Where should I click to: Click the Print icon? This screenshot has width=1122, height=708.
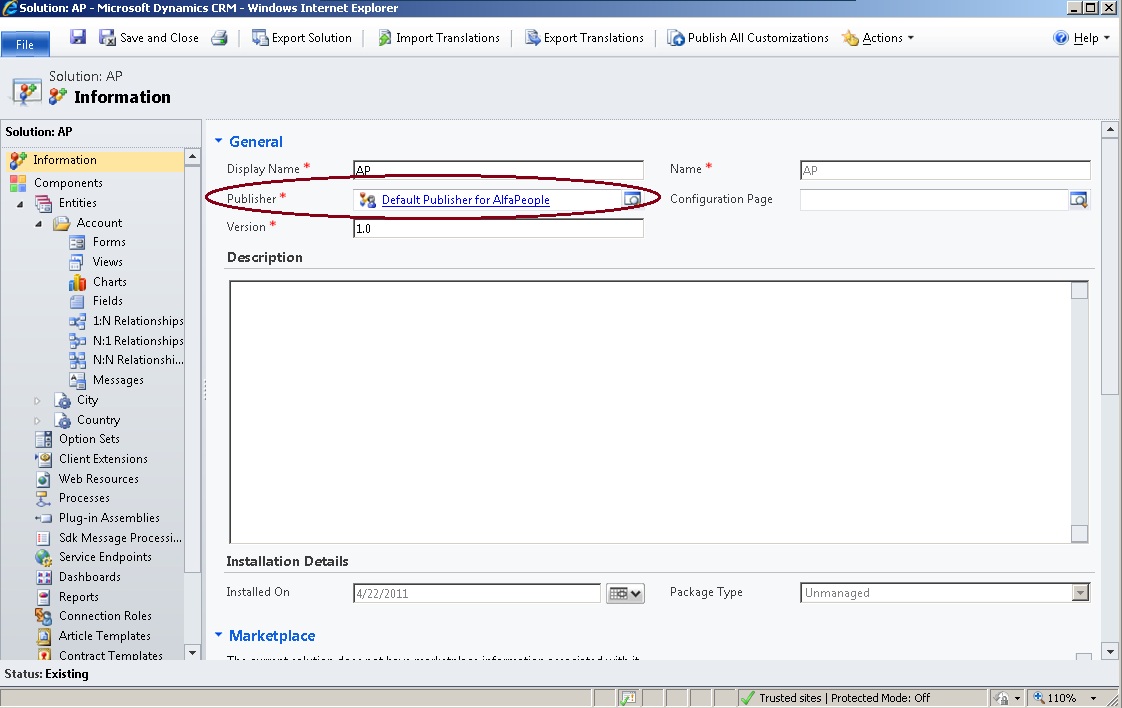click(x=219, y=38)
